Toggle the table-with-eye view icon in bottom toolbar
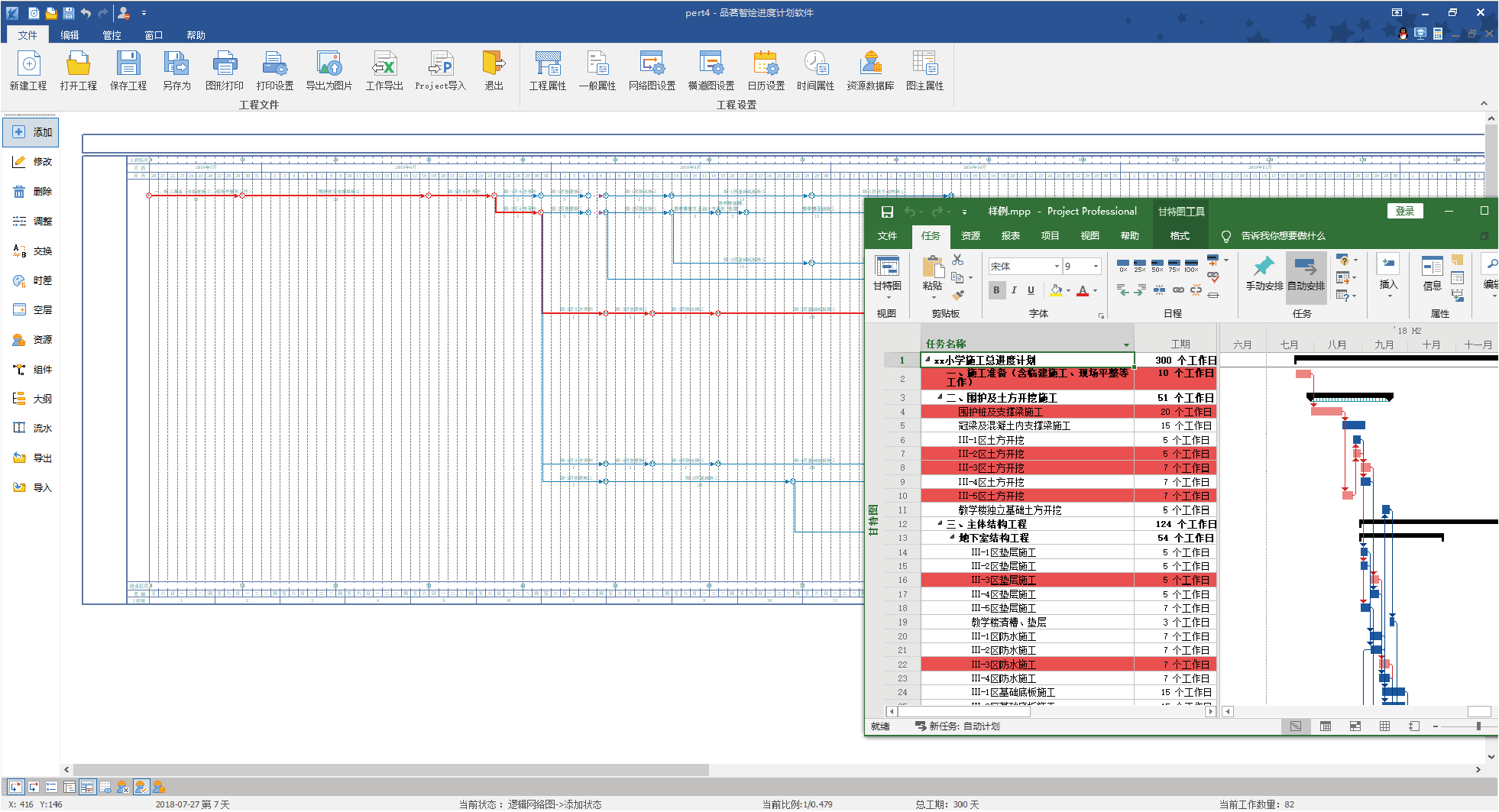Image resolution: width=1499 pixels, height=812 pixels. pyautogui.click(x=105, y=787)
